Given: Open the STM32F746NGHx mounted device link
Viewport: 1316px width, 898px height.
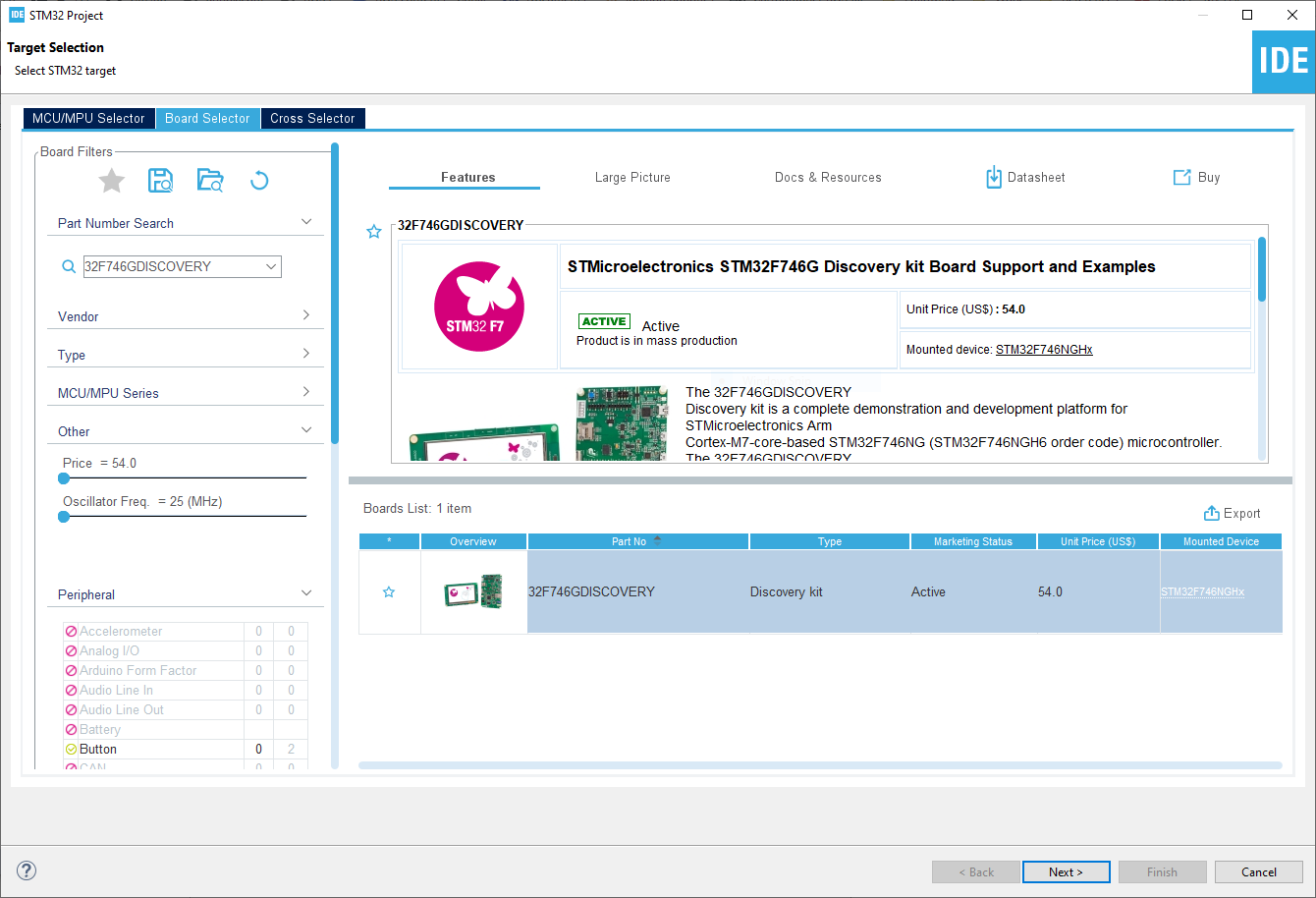Looking at the screenshot, I should pyautogui.click(x=1043, y=350).
